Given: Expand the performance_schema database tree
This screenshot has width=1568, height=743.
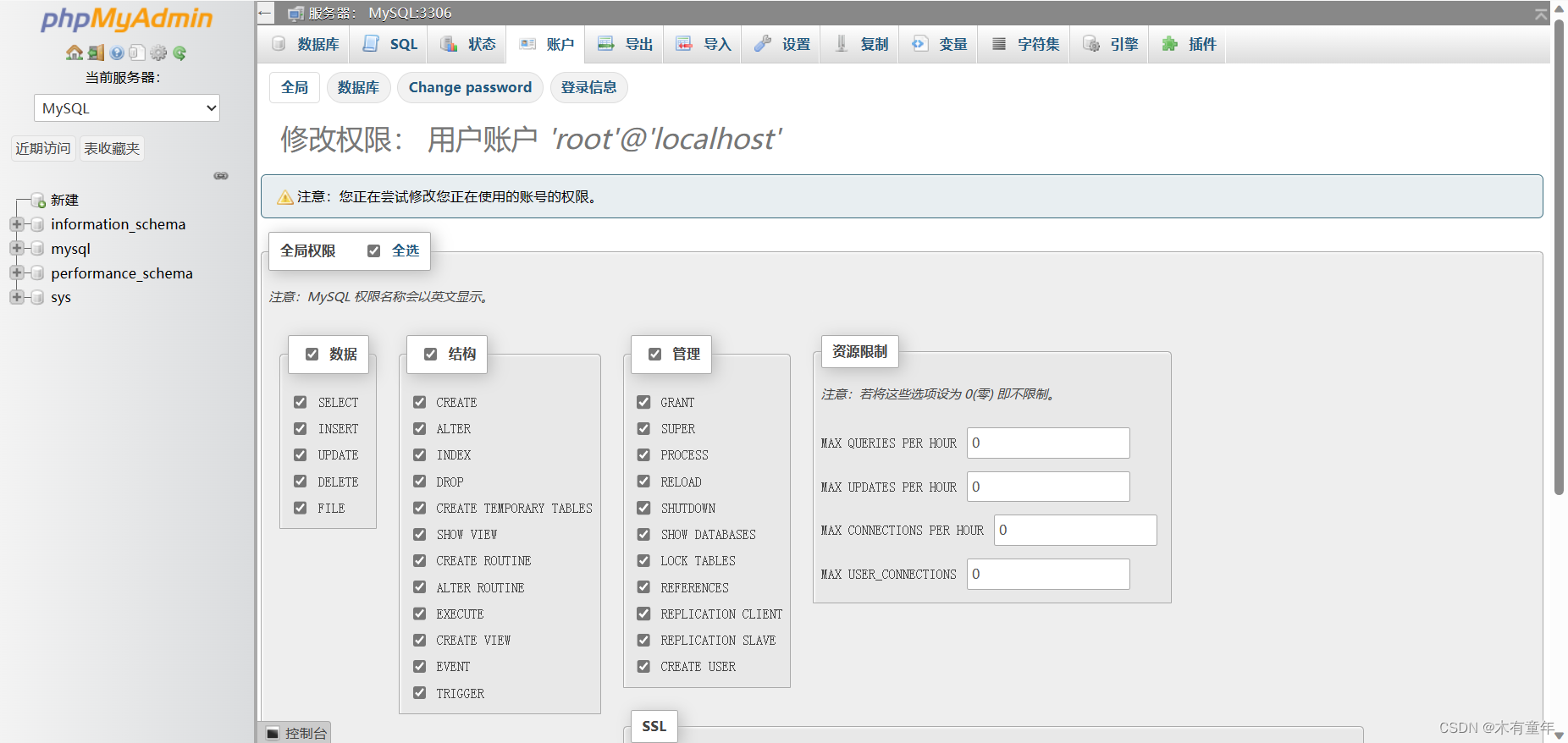Looking at the screenshot, I should pos(16,272).
